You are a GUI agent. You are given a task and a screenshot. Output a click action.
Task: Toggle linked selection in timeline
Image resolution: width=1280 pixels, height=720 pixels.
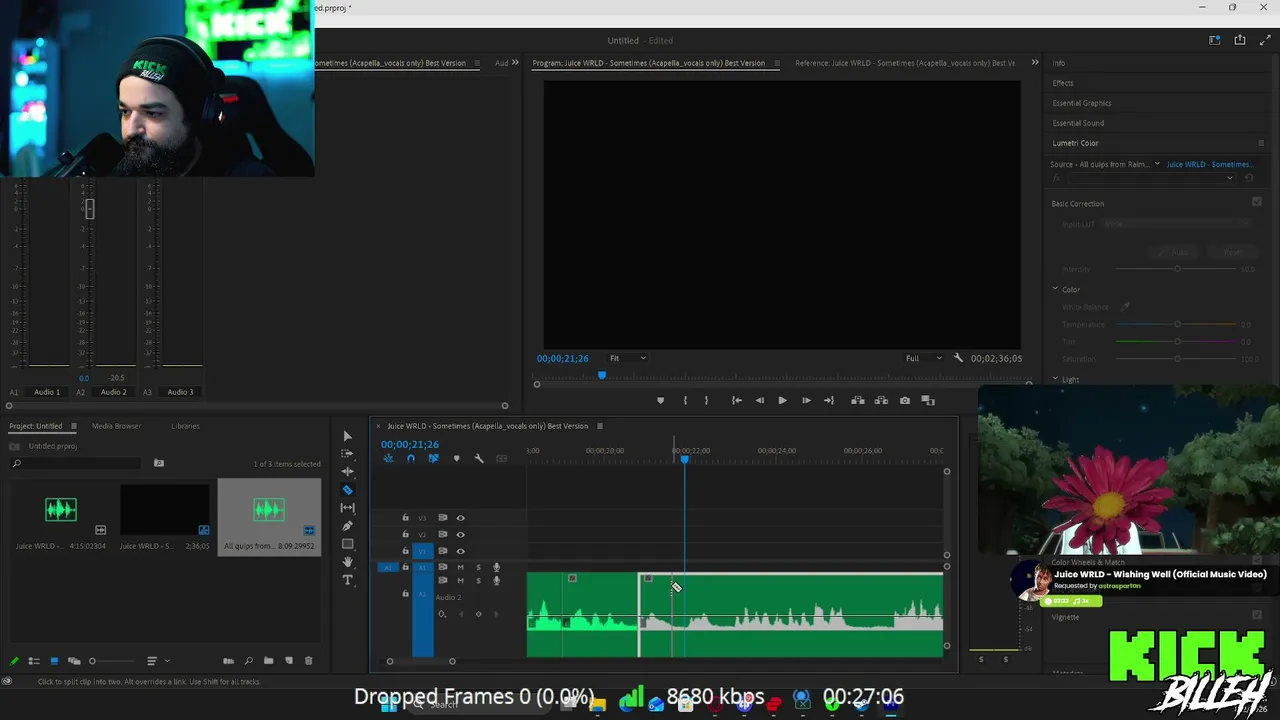433,459
